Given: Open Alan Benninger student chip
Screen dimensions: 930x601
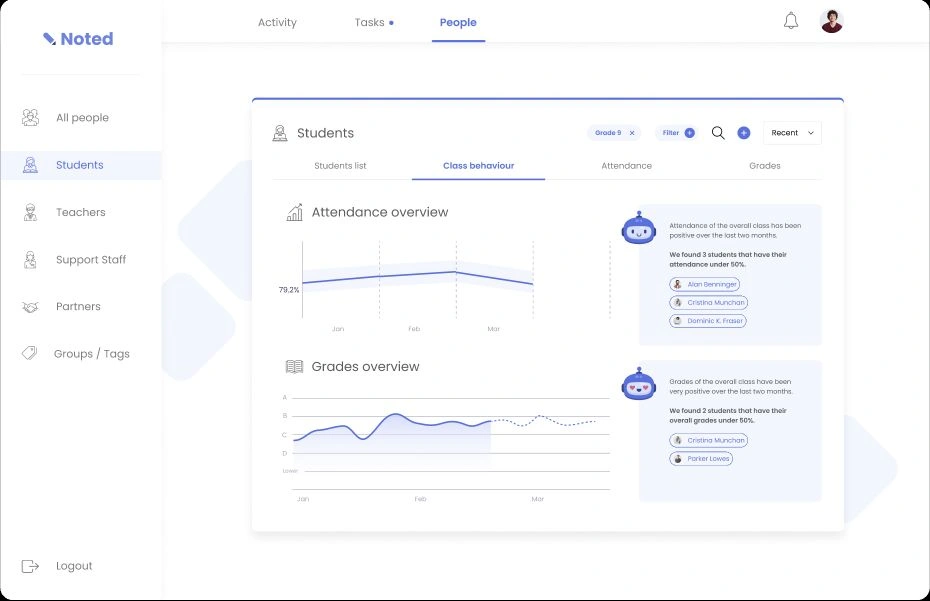Looking at the screenshot, I should coord(705,284).
